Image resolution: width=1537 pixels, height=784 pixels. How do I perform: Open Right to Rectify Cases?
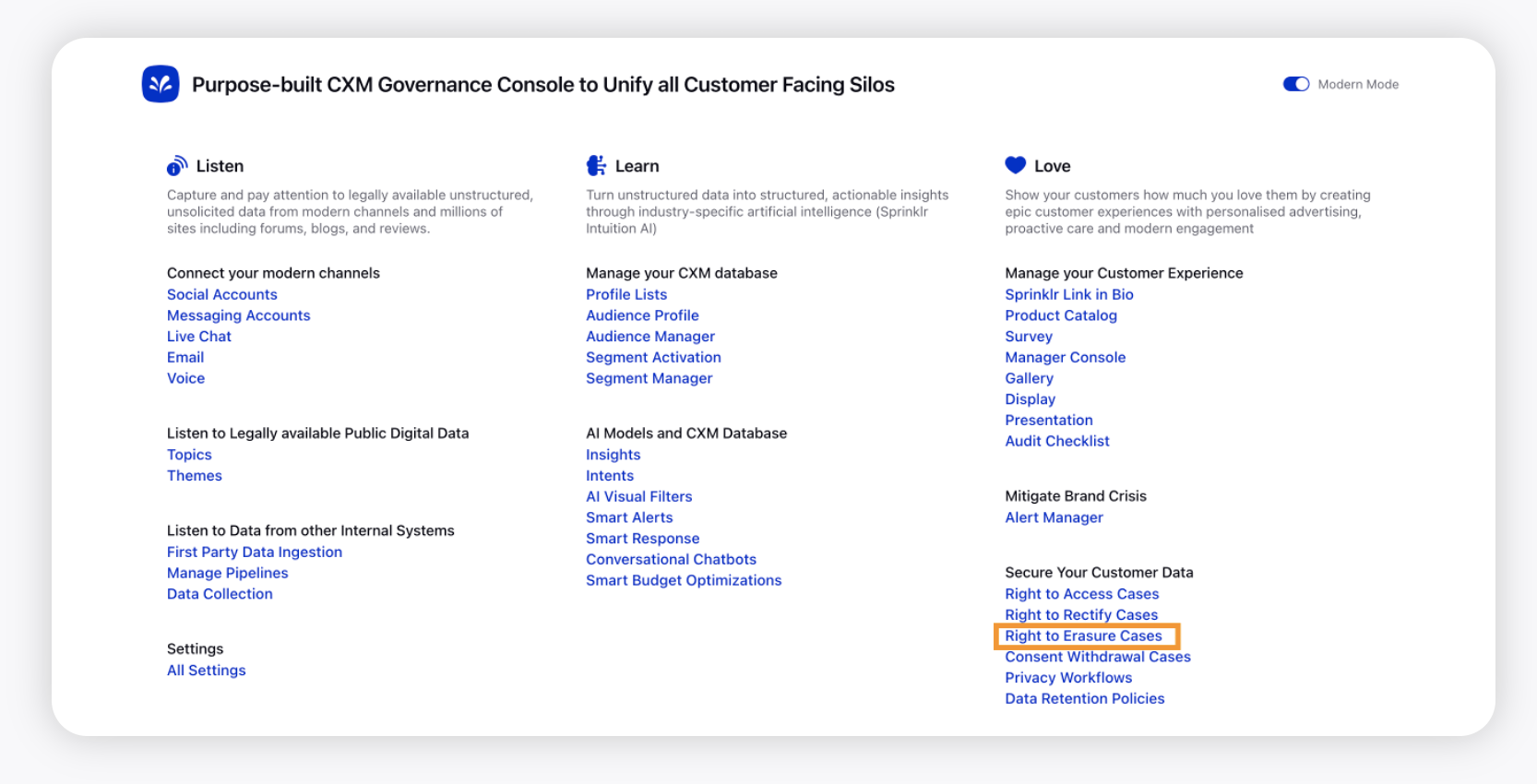pos(1081,615)
